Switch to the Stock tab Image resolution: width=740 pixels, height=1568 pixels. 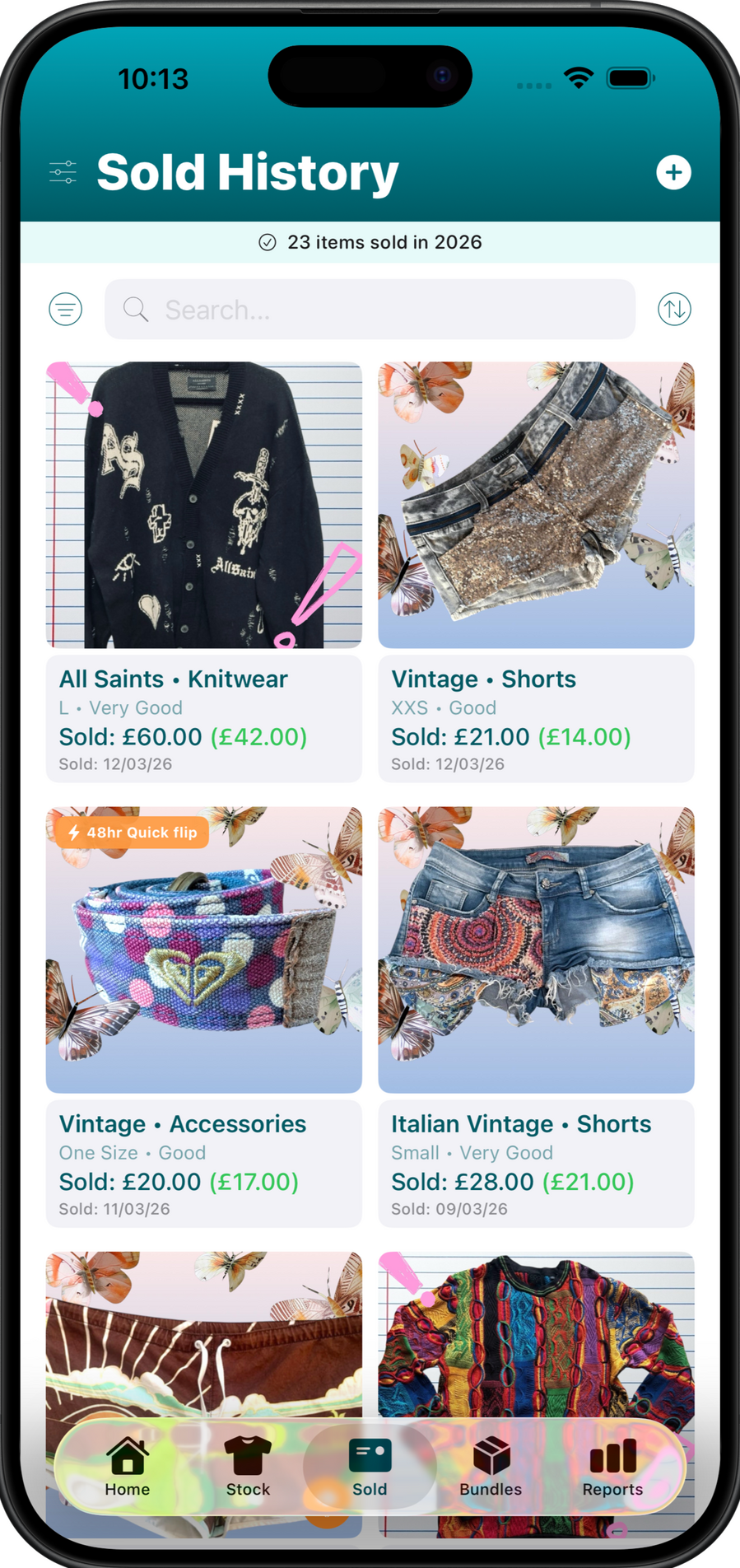(x=249, y=1467)
